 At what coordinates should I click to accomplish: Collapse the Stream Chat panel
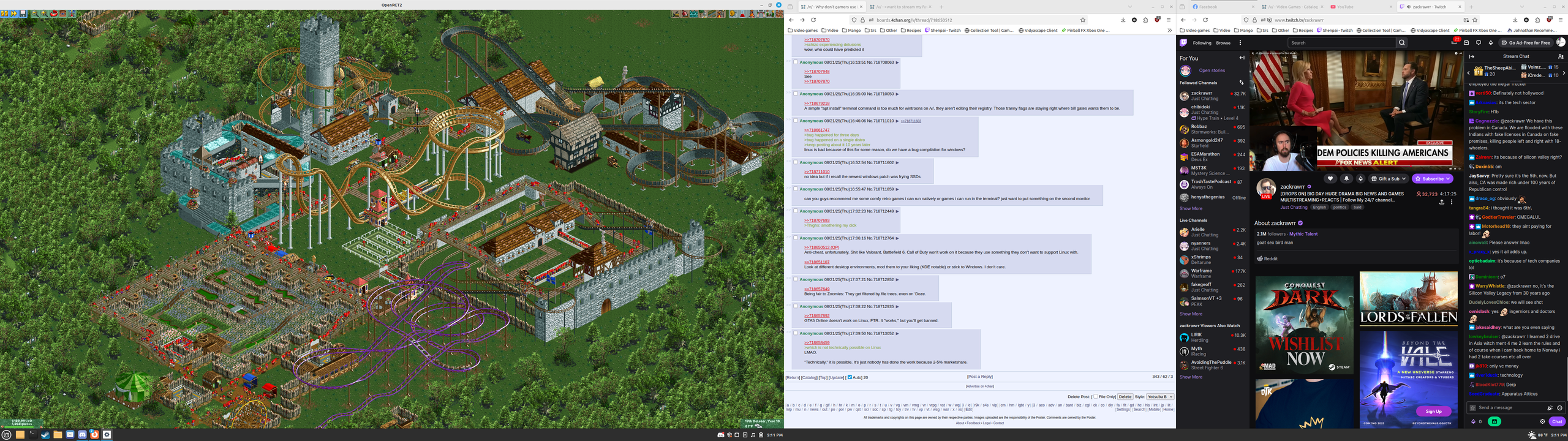(1472, 56)
